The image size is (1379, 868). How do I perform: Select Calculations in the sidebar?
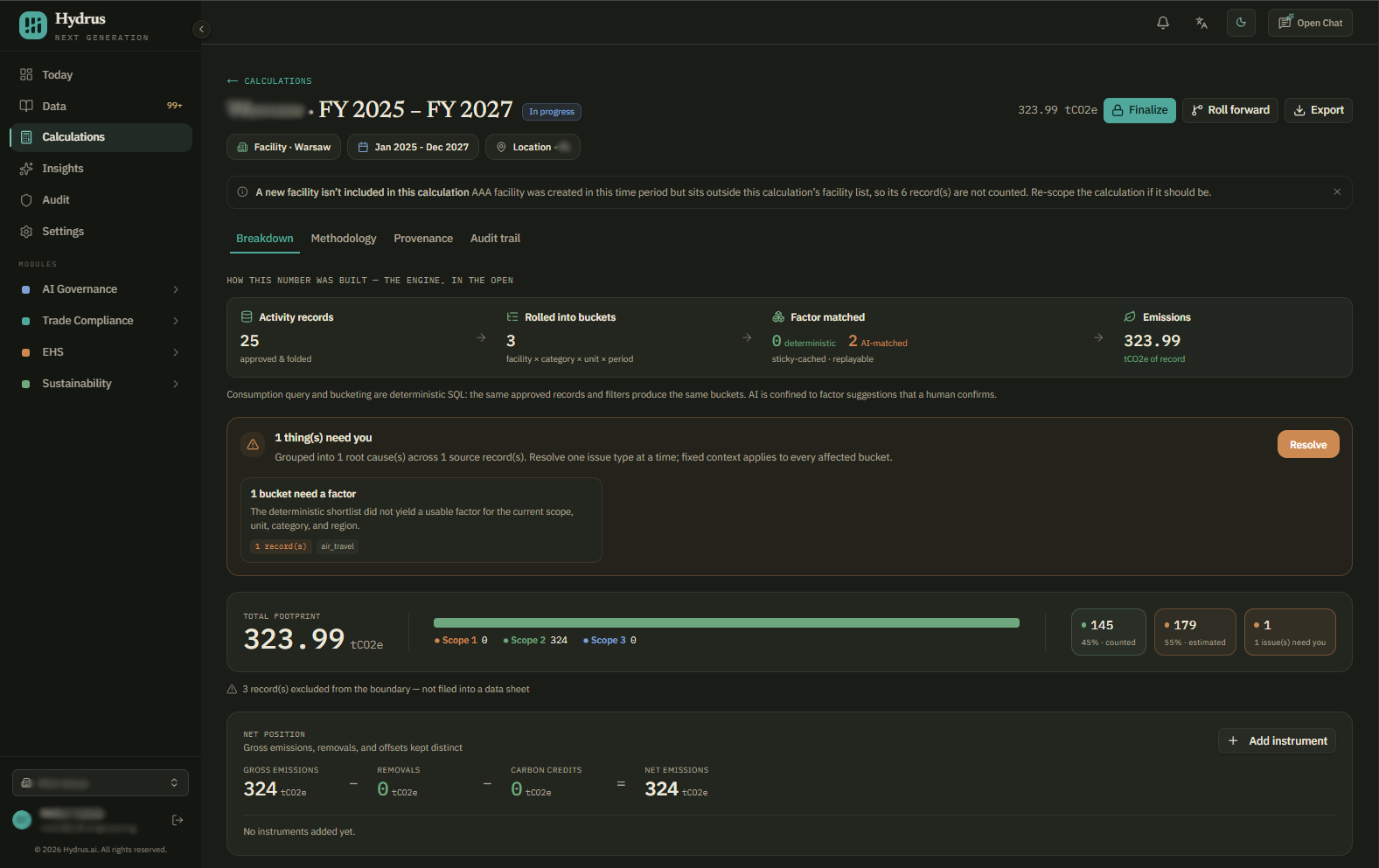(101, 137)
